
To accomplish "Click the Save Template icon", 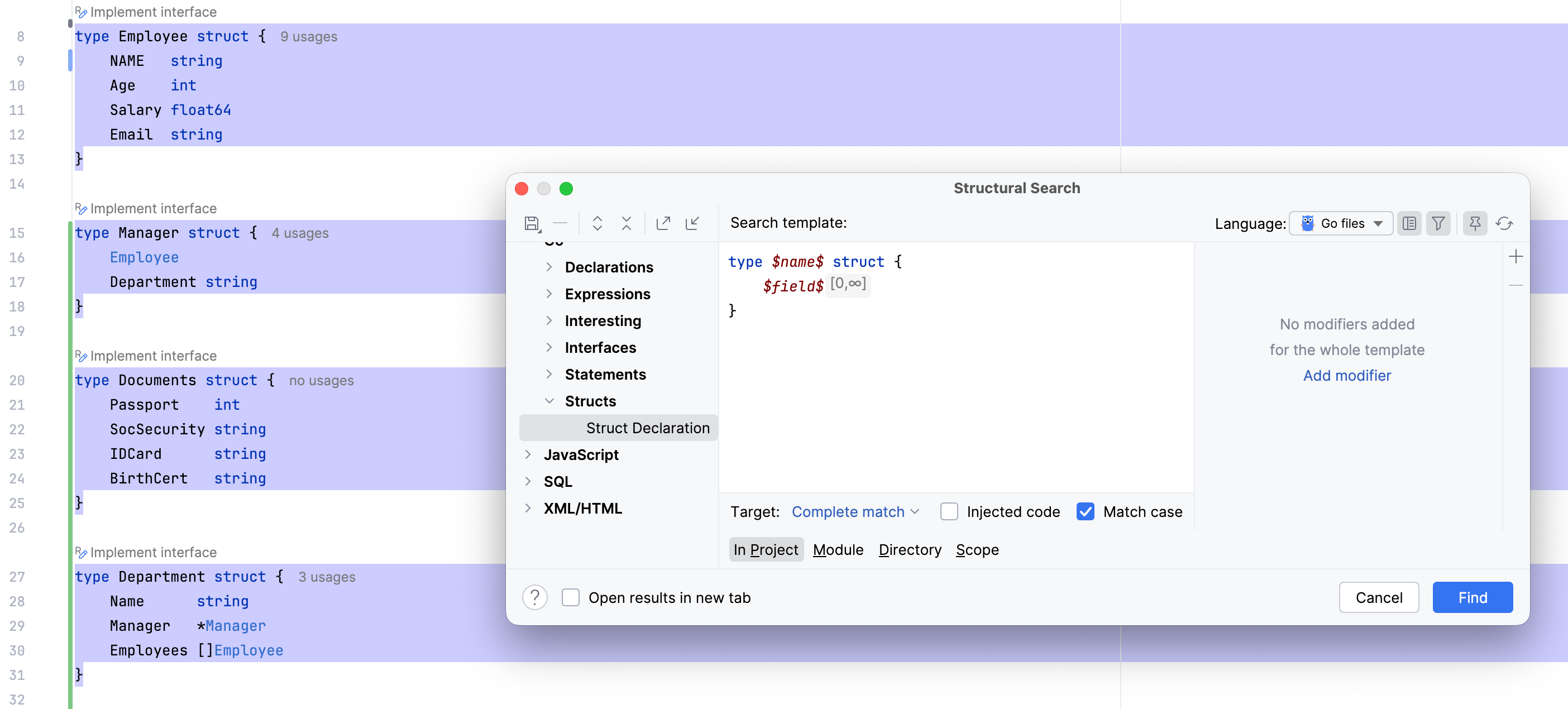I will 532,223.
